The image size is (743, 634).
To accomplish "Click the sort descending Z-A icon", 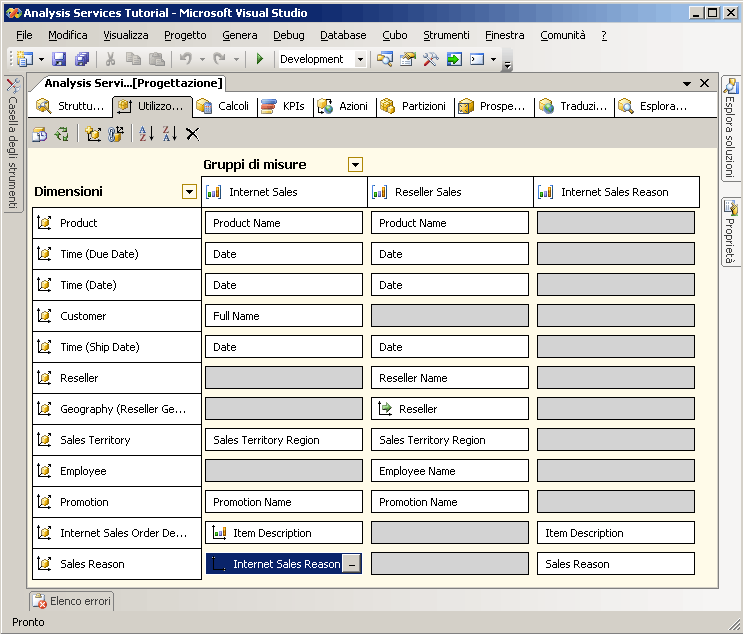I will click(x=169, y=134).
